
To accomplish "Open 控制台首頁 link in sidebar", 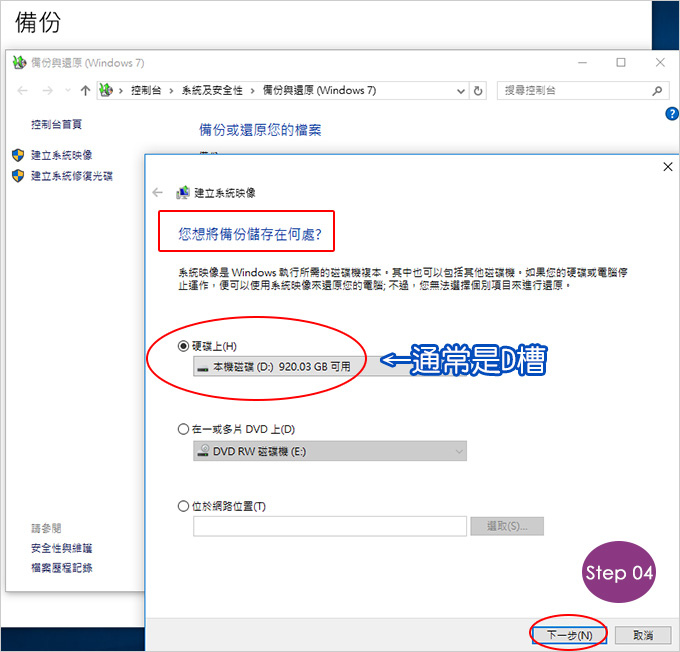I will tap(56, 125).
